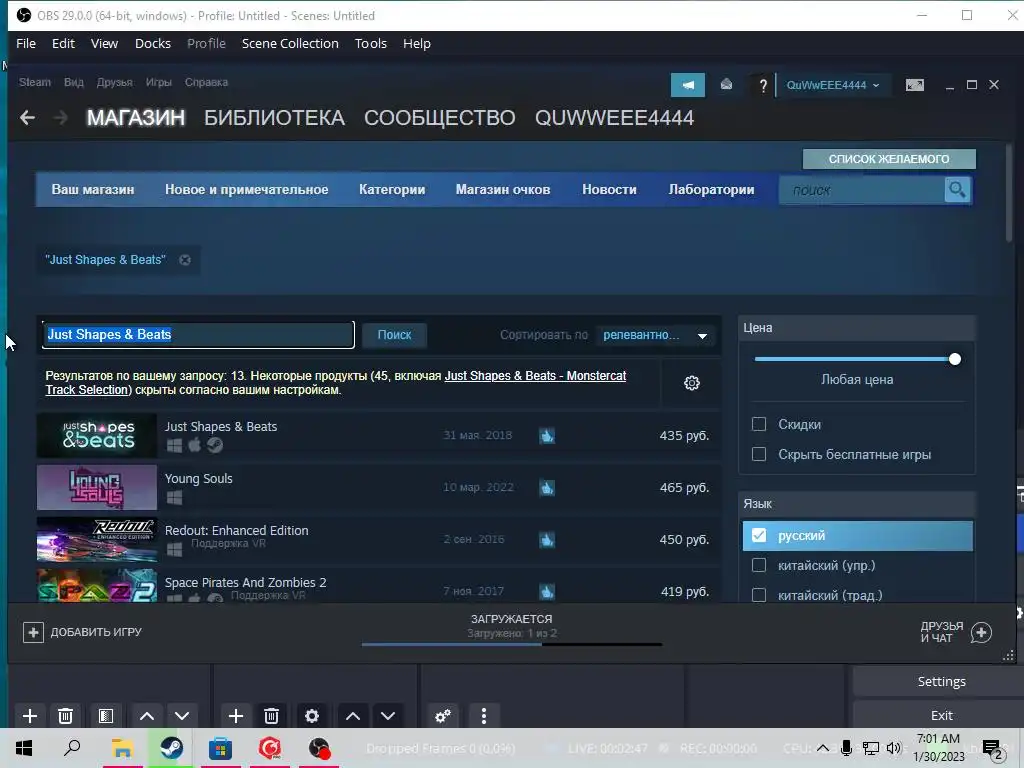Open Новое и примечательное store menu
Screen dimensions: 1024x768
coord(246,189)
